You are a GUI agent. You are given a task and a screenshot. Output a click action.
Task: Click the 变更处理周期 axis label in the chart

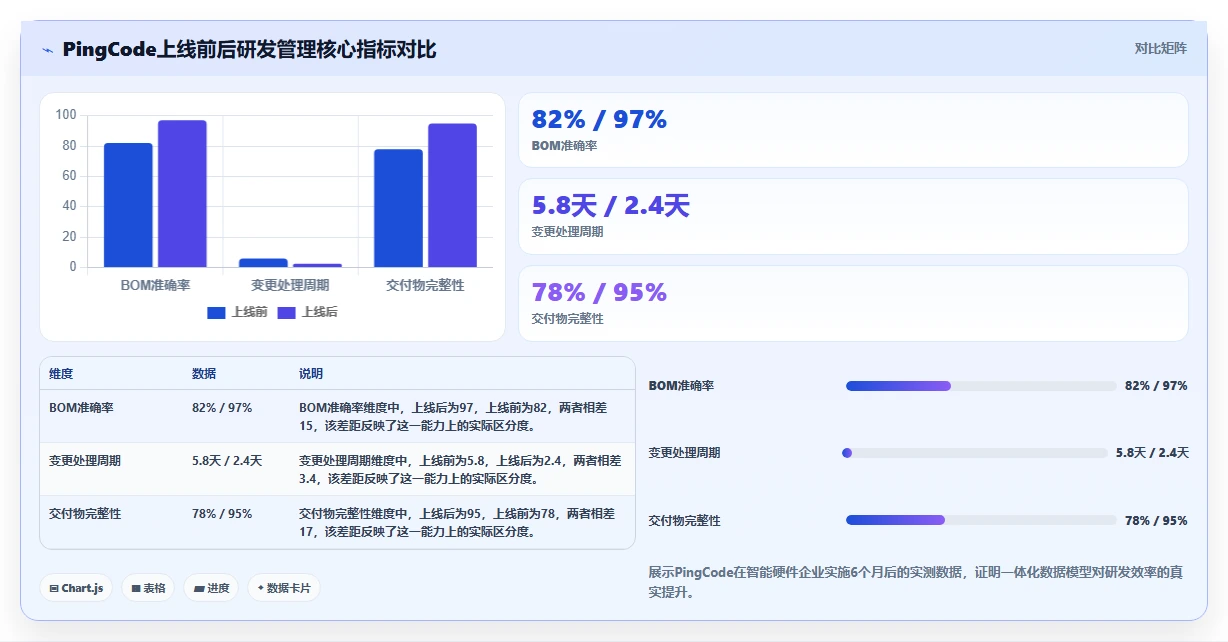290,285
